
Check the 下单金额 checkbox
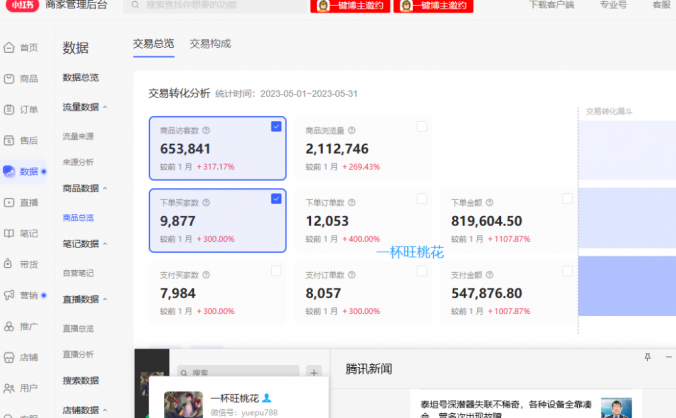[x=568, y=199]
